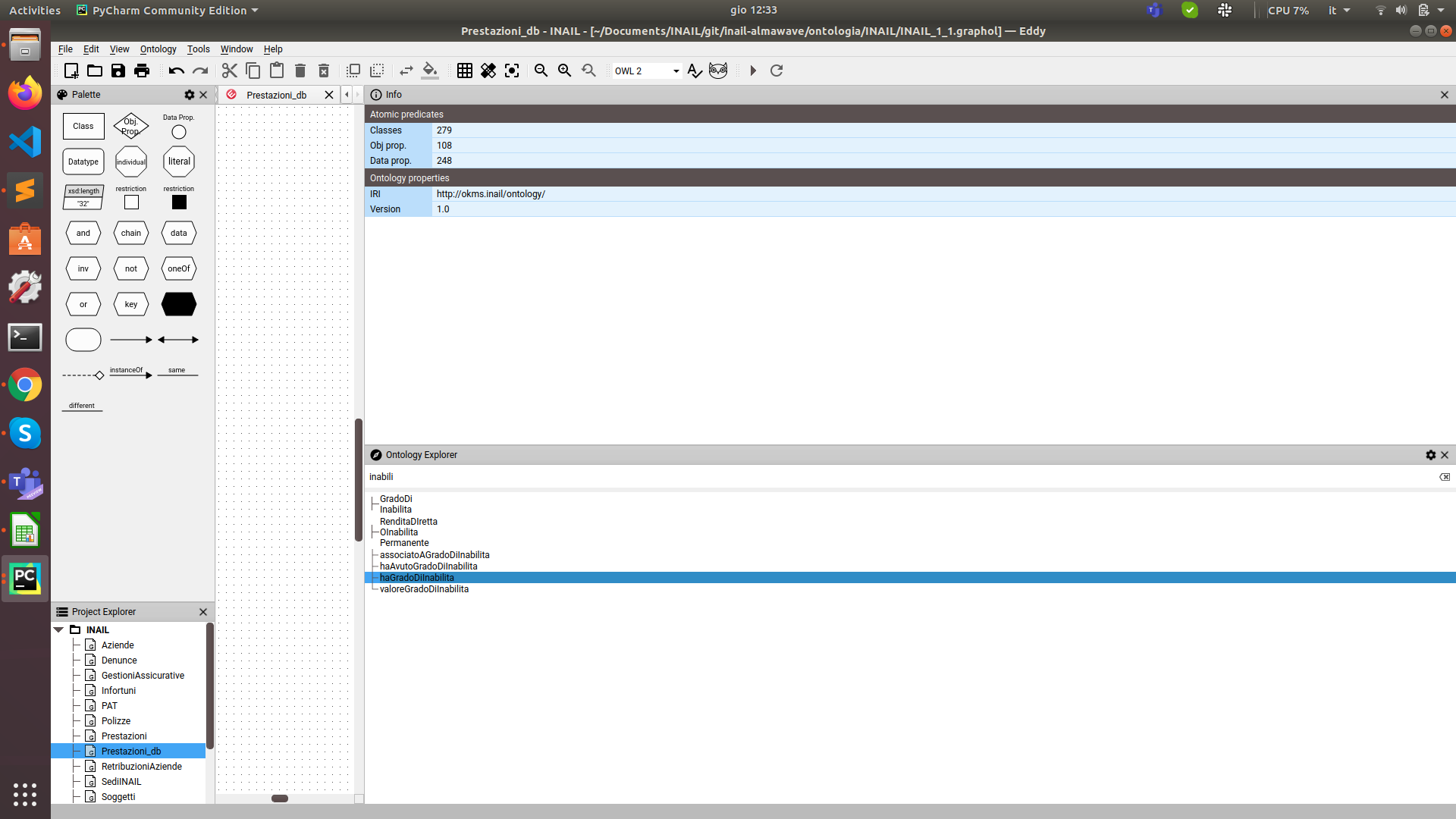The height and width of the screenshot is (819, 1456).
Task: Select the Obj. Prop diamond in Palette
Action: pyautogui.click(x=131, y=127)
